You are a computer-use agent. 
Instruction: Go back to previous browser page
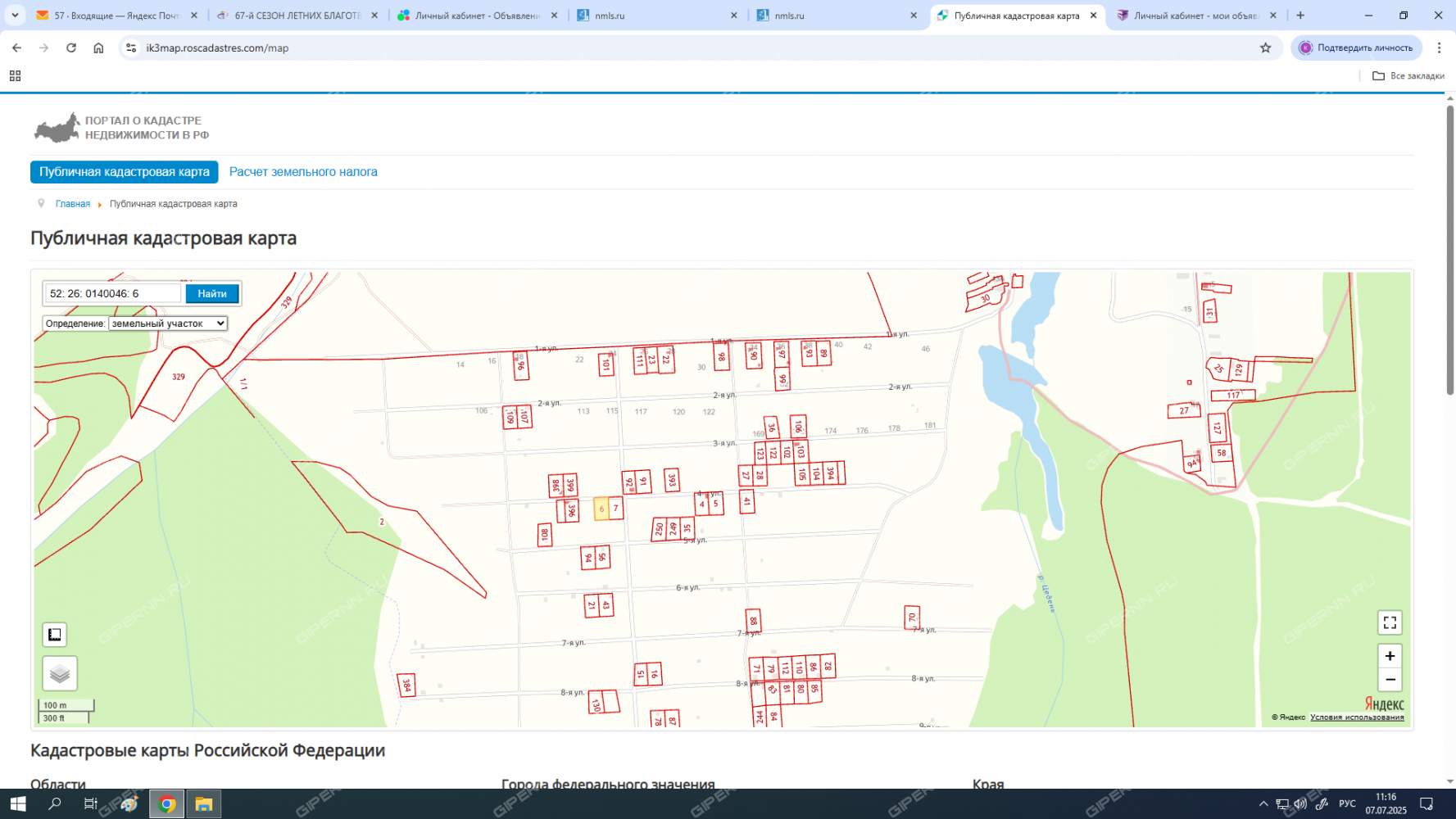click(17, 48)
